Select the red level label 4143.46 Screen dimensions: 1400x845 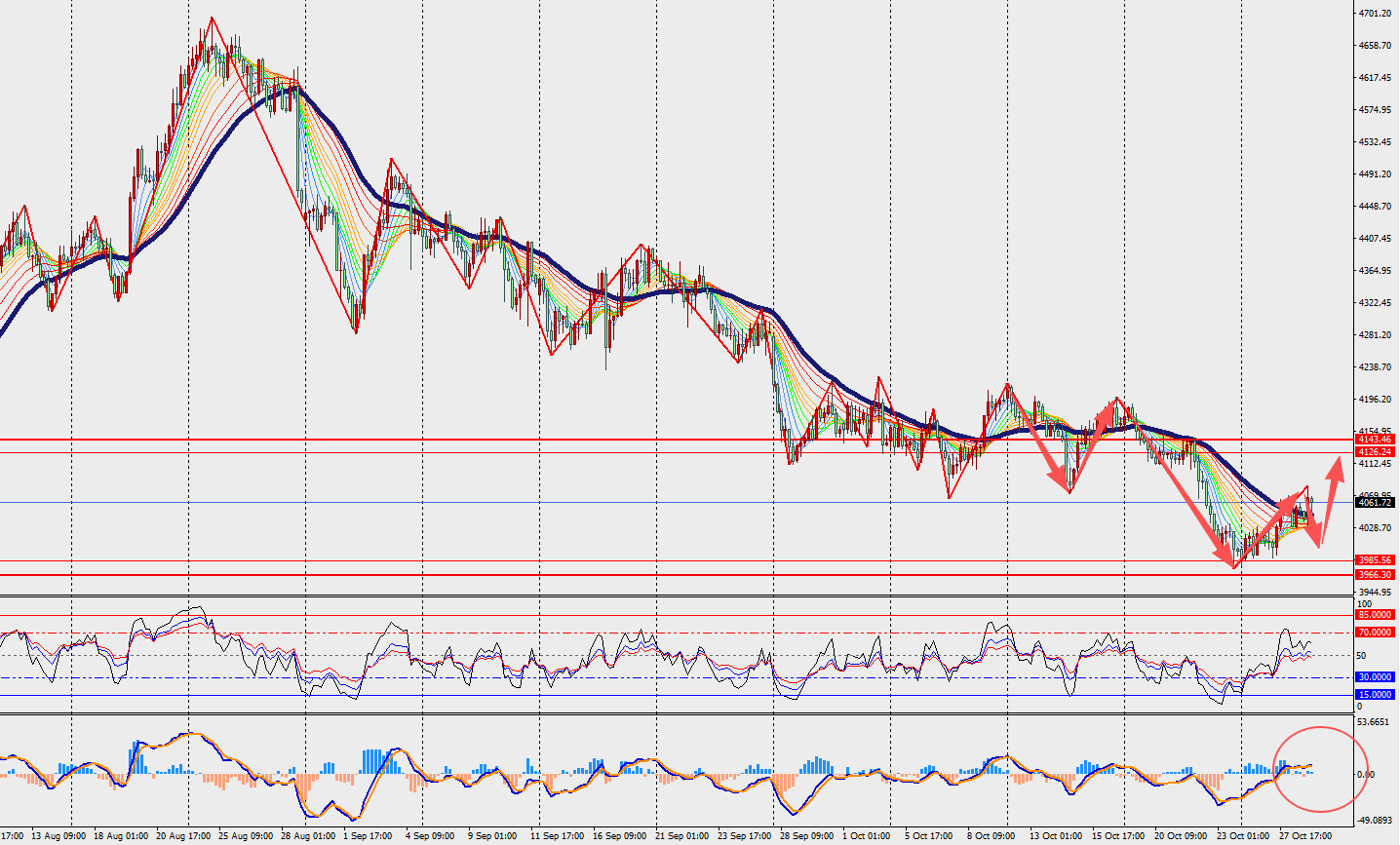pyautogui.click(x=1375, y=440)
